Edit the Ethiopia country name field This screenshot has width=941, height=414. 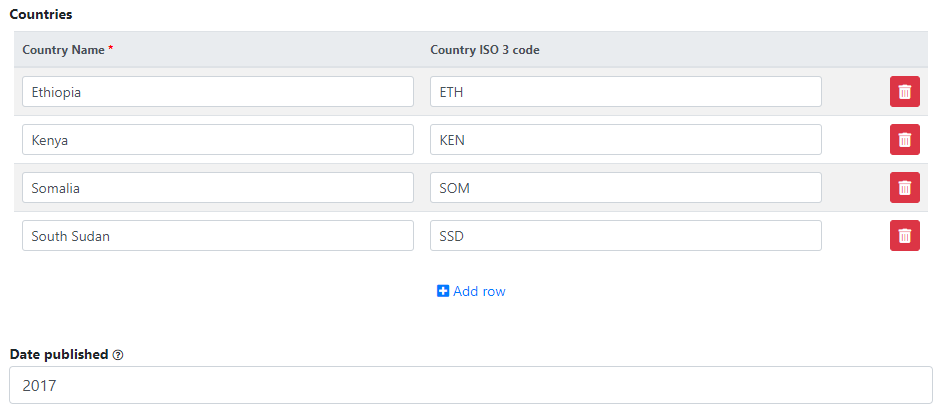(218, 91)
